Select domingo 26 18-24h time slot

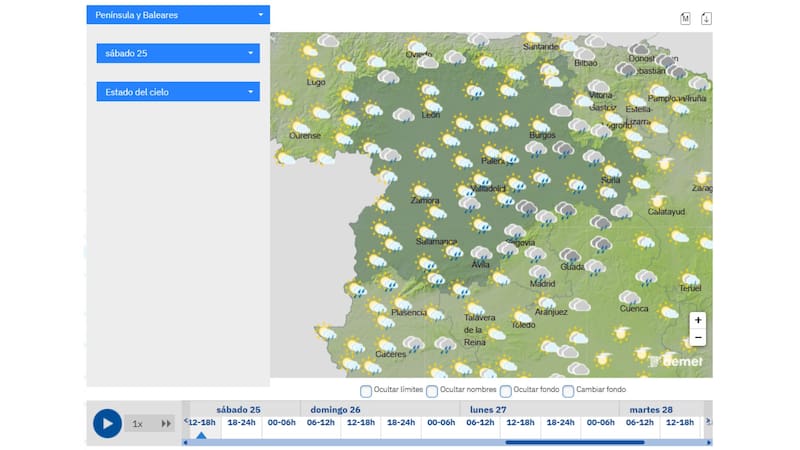coord(401,422)
